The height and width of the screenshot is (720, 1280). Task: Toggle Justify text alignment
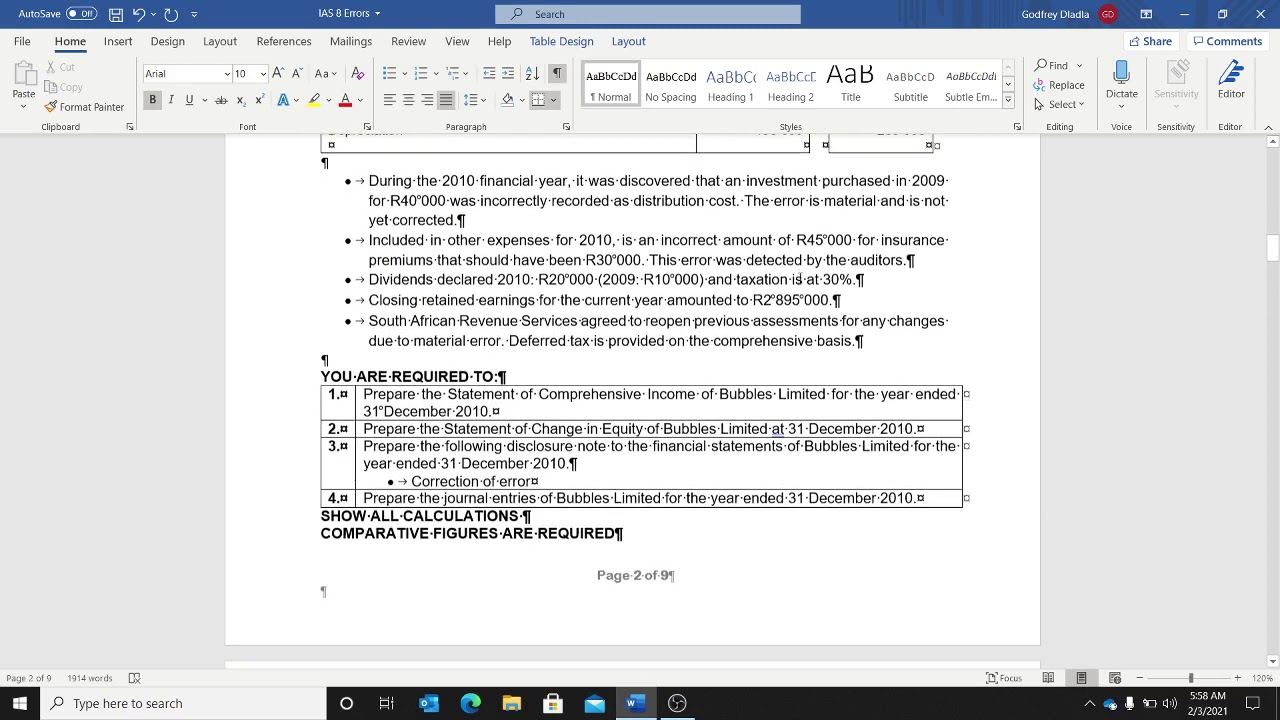(446, 100)
